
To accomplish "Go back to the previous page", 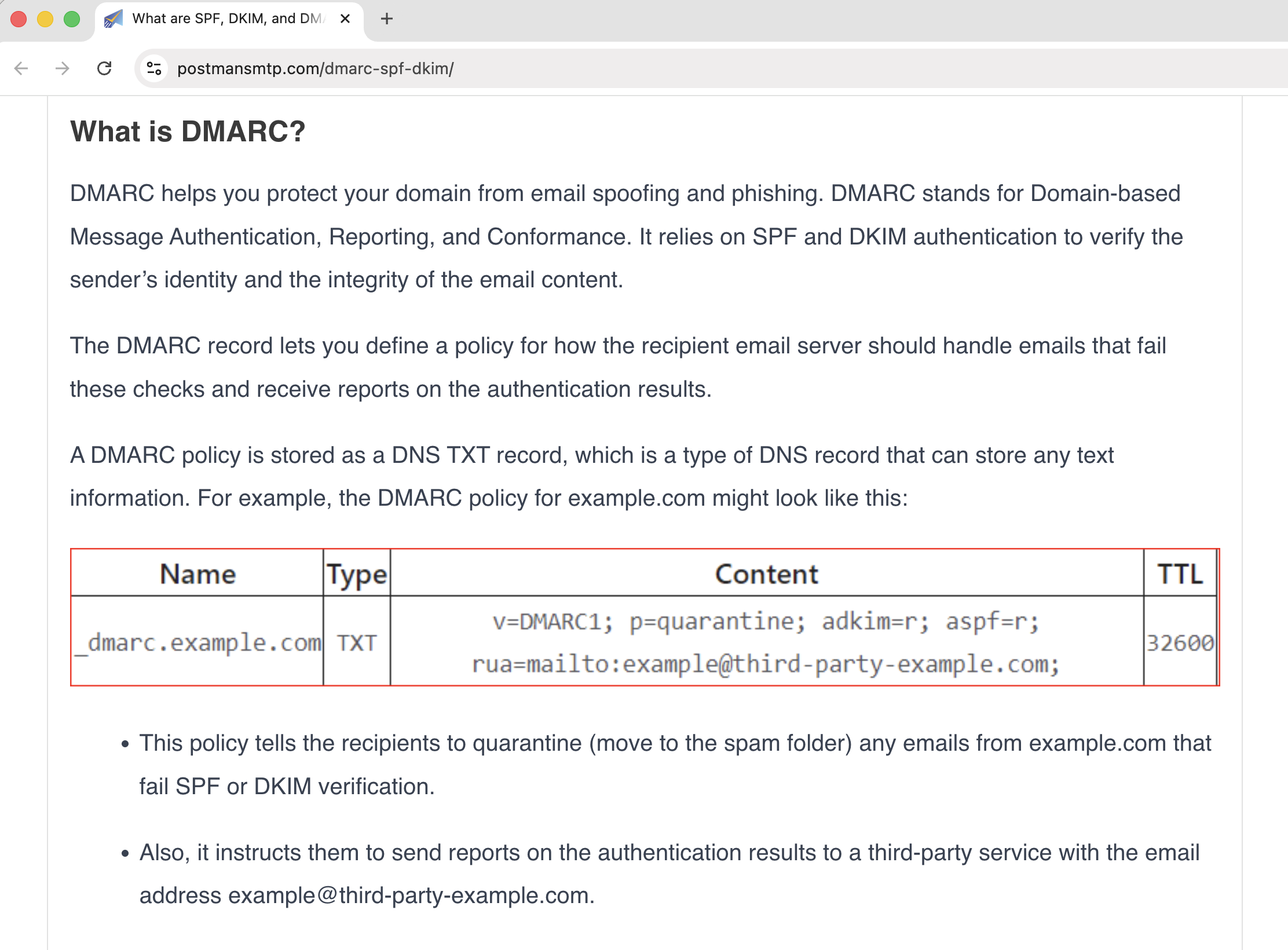I will tap(21, 68).
